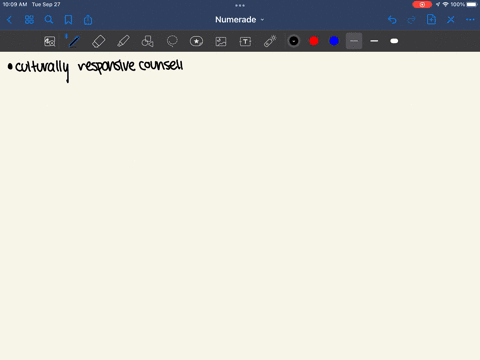Select the Lasso tool
This screenshot has height=360, width=480.
coord(172,41)
